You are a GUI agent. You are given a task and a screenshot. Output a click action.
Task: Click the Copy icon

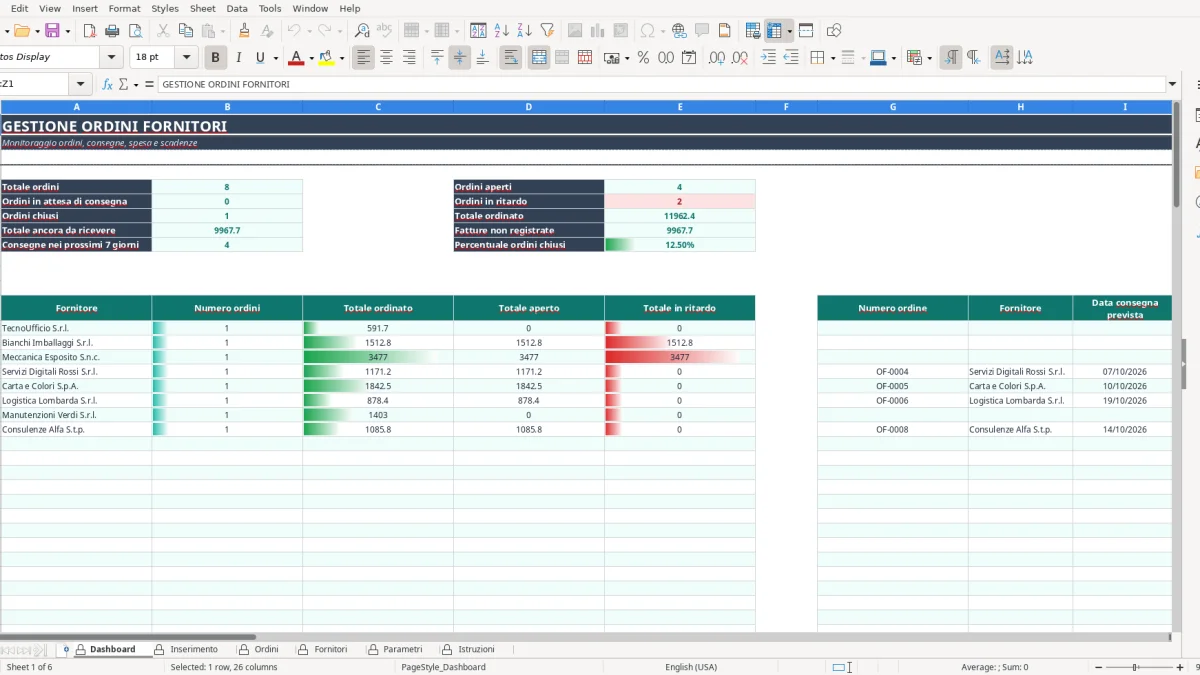(x=185, y=31)
